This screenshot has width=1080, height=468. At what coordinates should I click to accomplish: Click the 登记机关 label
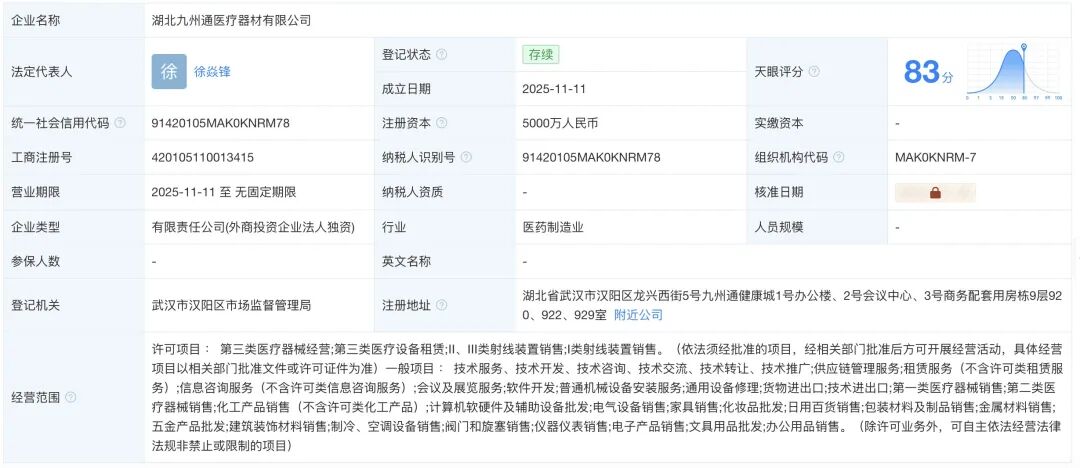[x=37, y=305]
